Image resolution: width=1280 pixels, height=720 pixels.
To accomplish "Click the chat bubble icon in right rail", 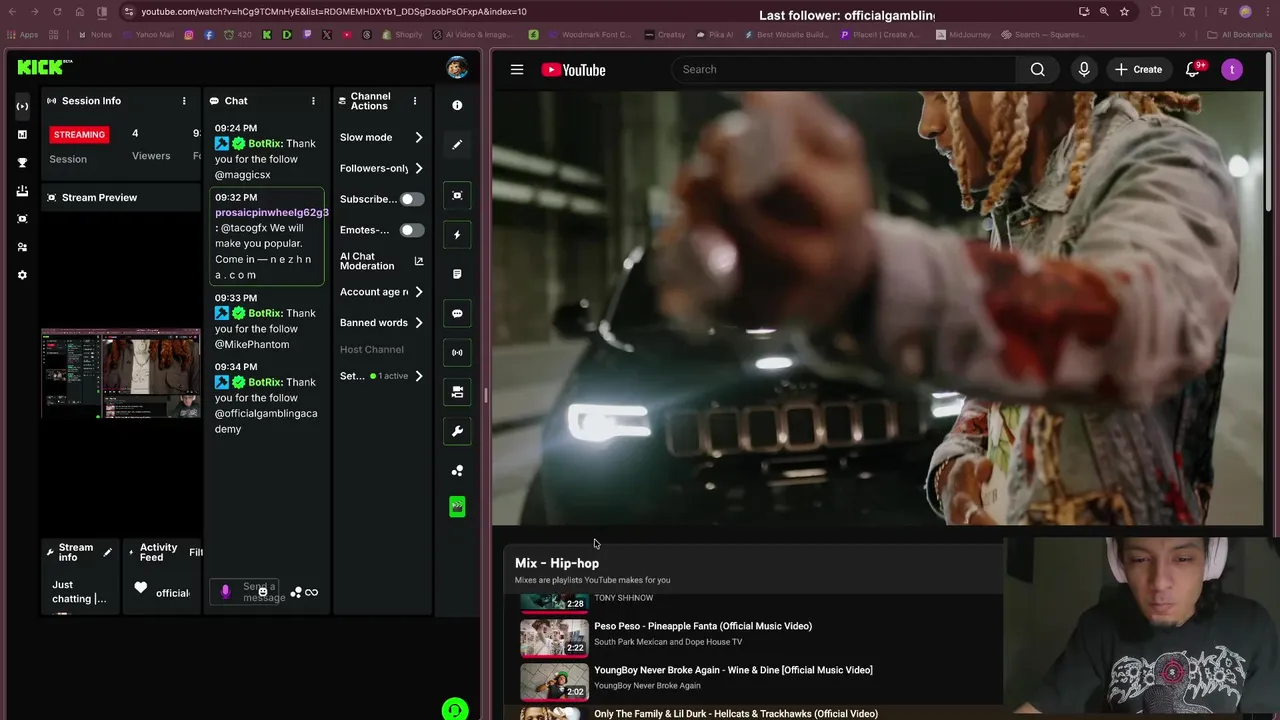I will pos(457,313).
